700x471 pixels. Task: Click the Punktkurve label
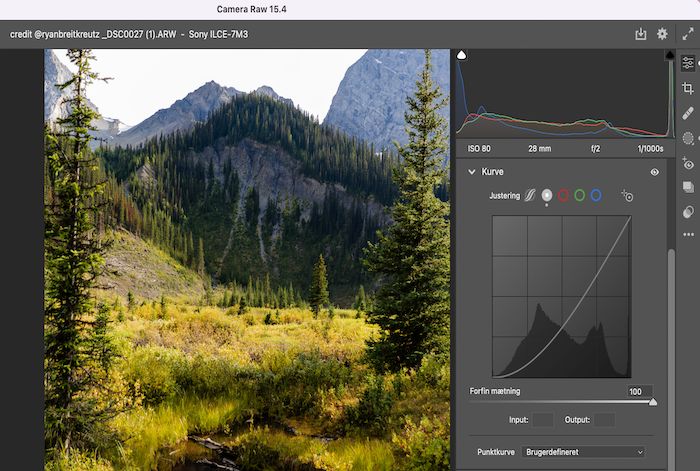tap(496, 452)
